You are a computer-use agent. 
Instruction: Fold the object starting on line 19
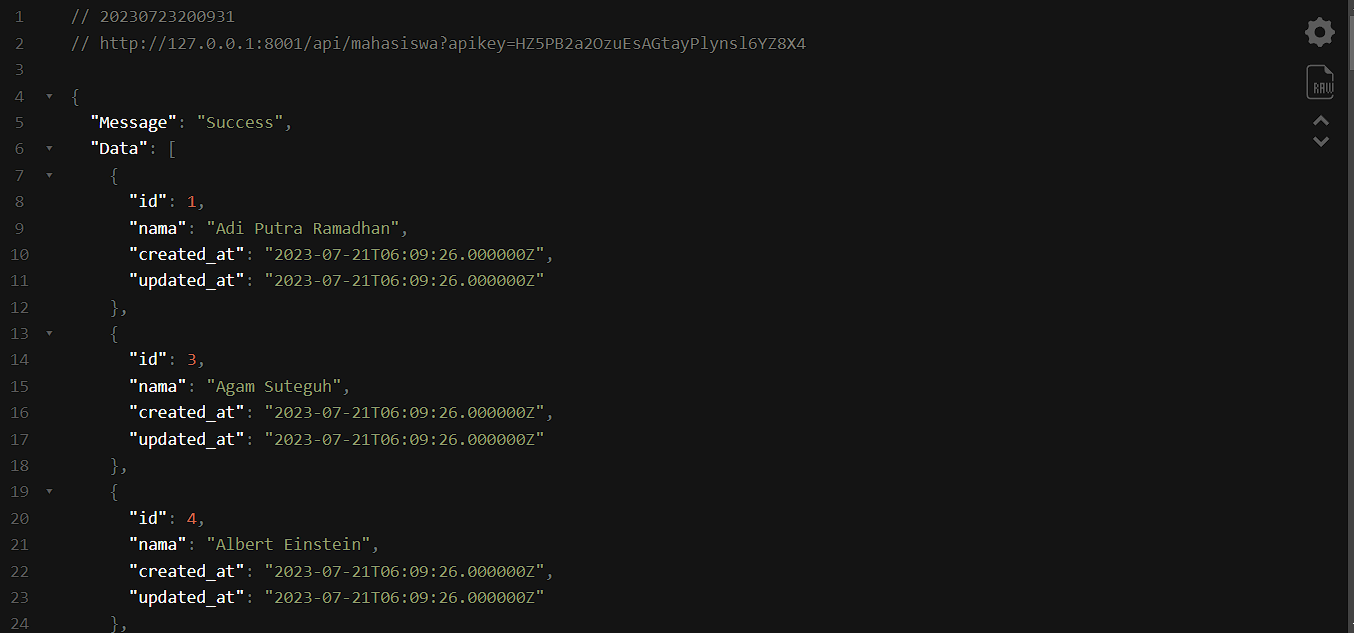pyautogui.click(x=49, y=492)
